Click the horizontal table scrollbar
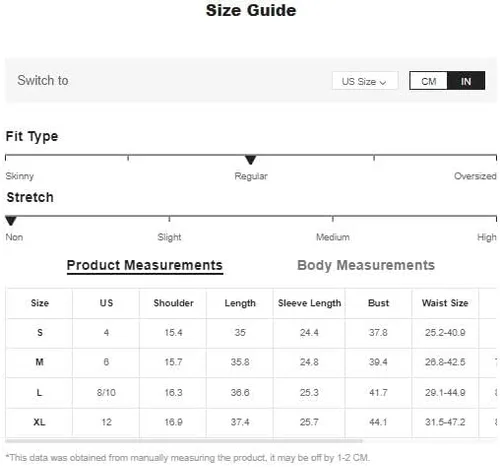The image size is (500, 467). pos(184,441)
